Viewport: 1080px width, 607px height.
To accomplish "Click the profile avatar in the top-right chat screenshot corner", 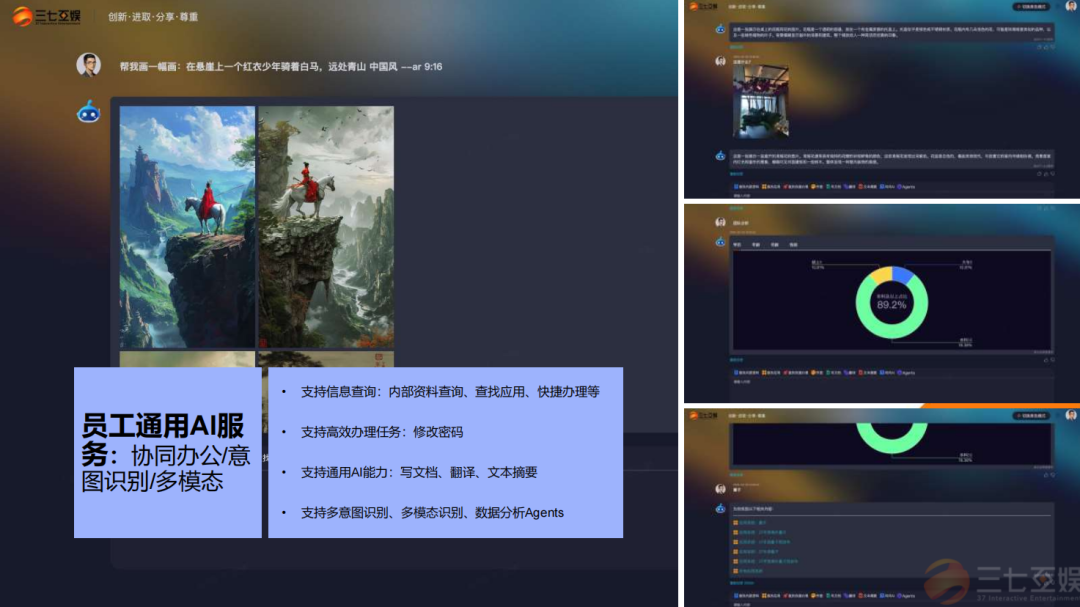I will (1070, 6).
